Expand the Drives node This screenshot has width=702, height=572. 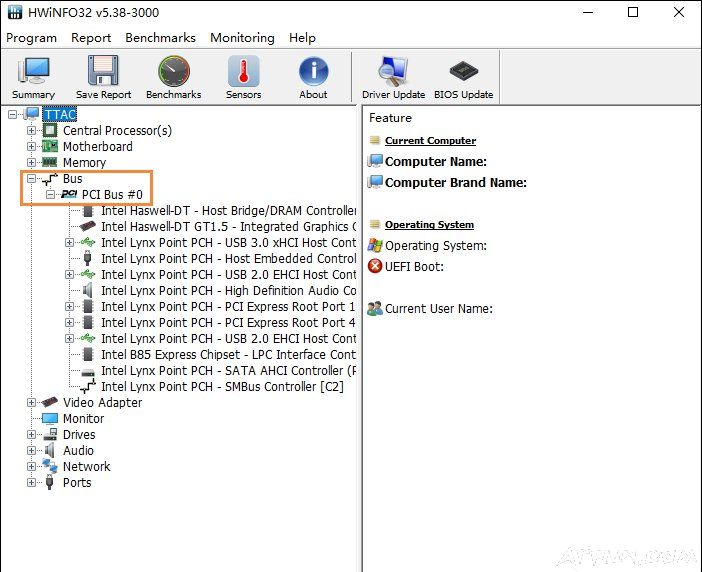(31, 435)
